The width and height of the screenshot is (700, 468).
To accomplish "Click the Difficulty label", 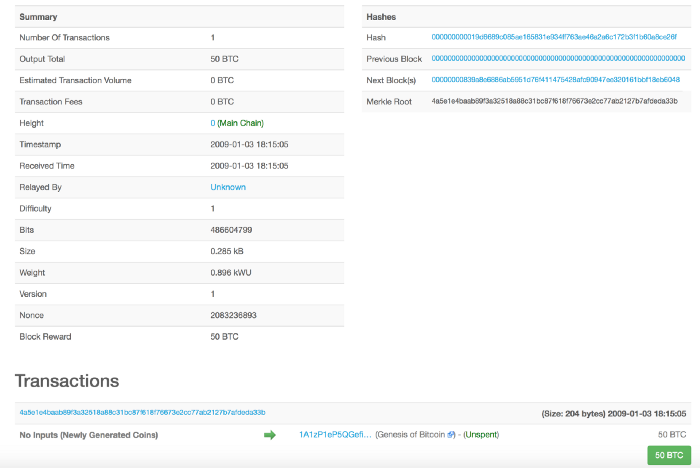I will click(x=35, y=209).
